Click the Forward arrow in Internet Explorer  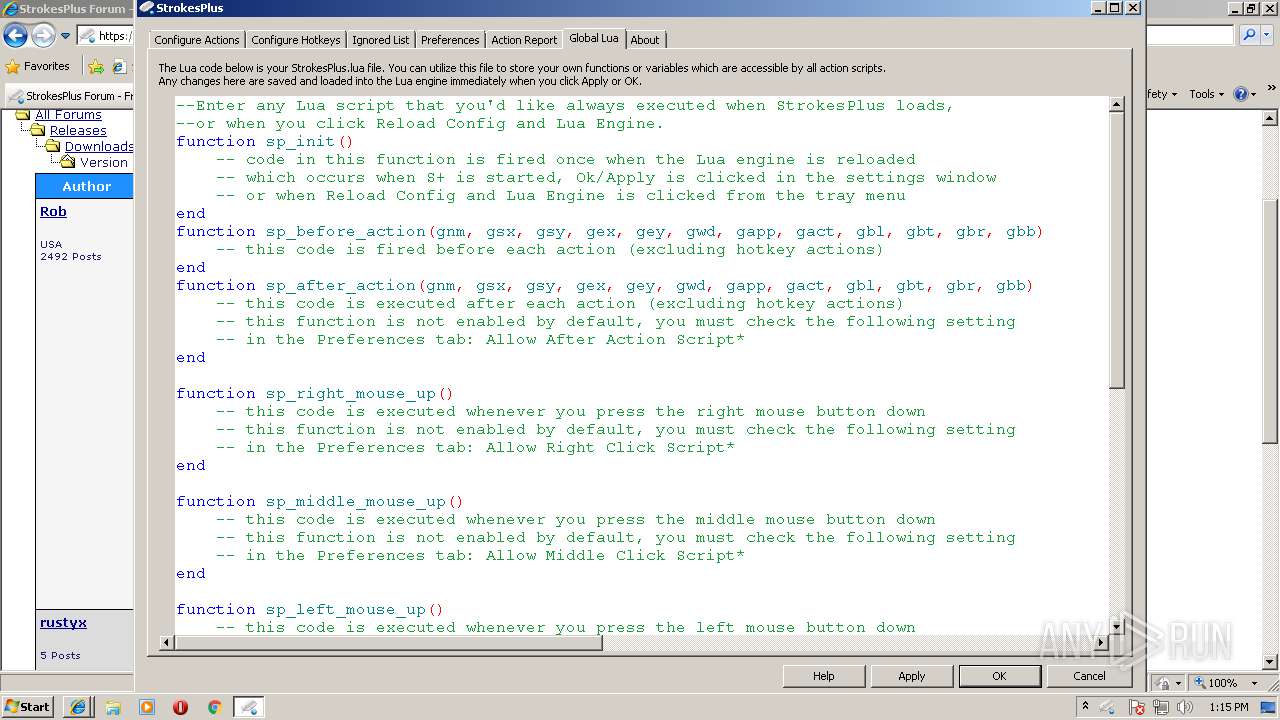pyautogui.click(x=43, y=36)
